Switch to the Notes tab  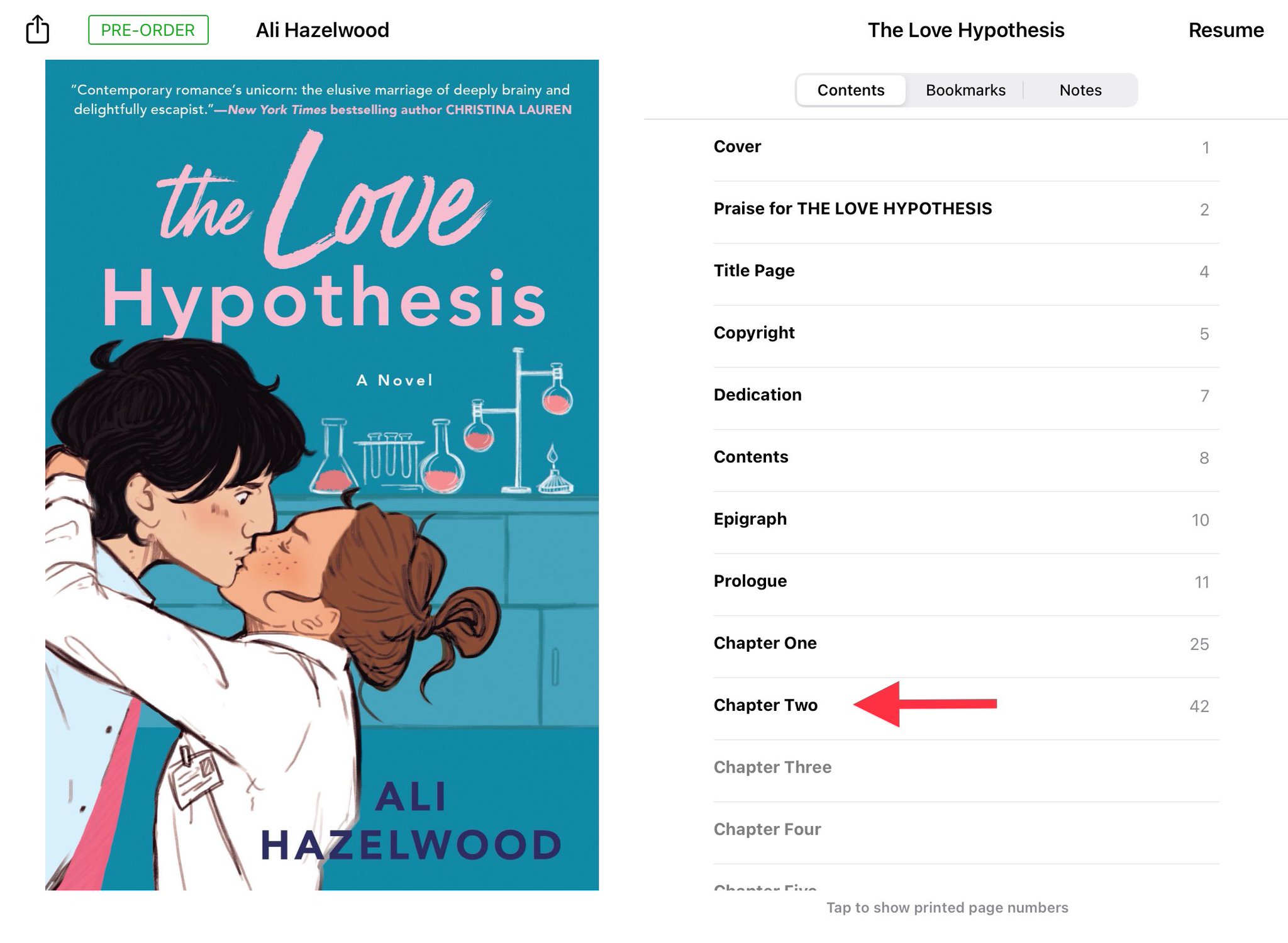pyautogui.click(x=1080, y=90)
